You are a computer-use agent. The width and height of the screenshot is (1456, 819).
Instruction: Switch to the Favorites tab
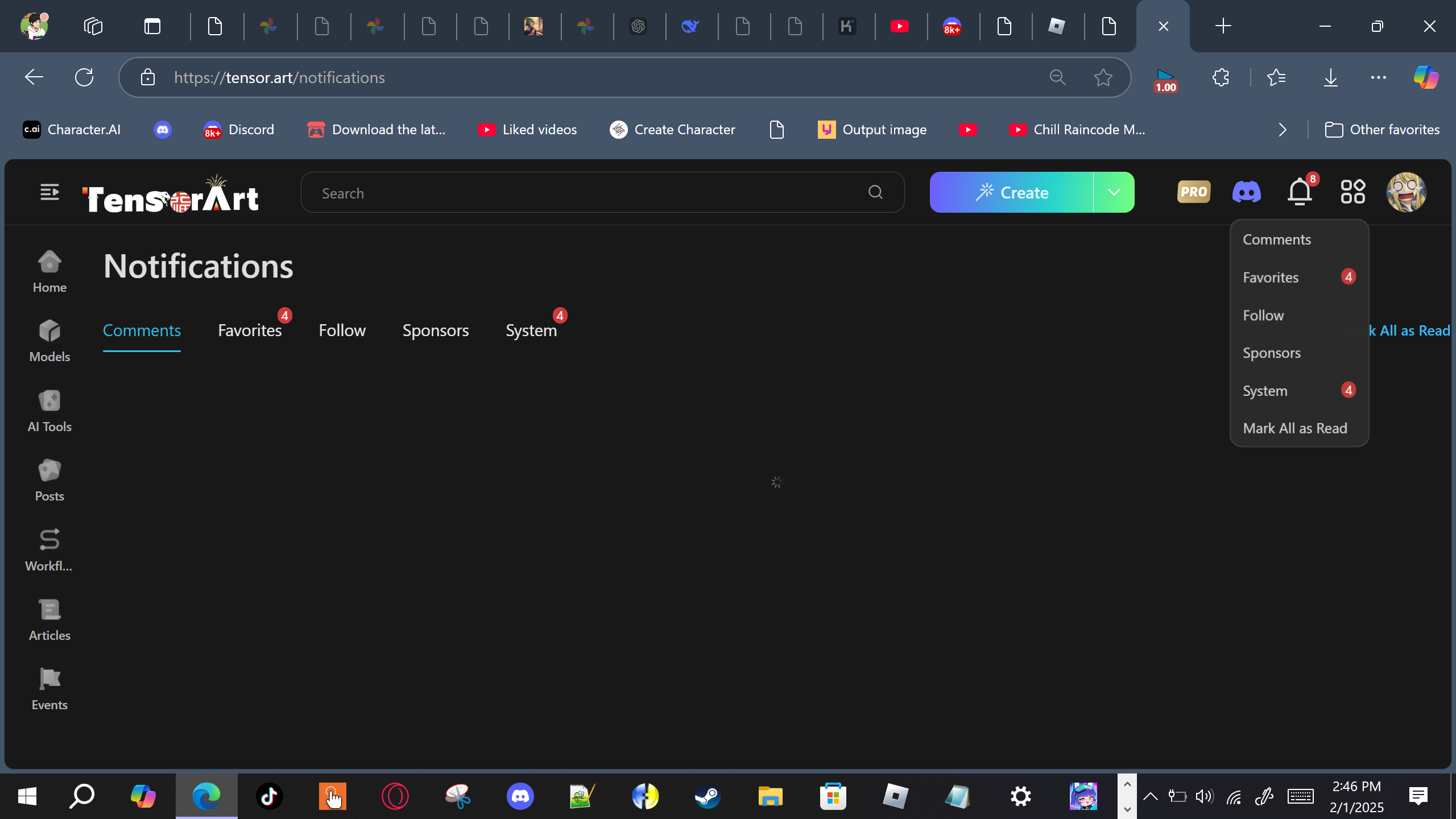click(x=250, y=330)
